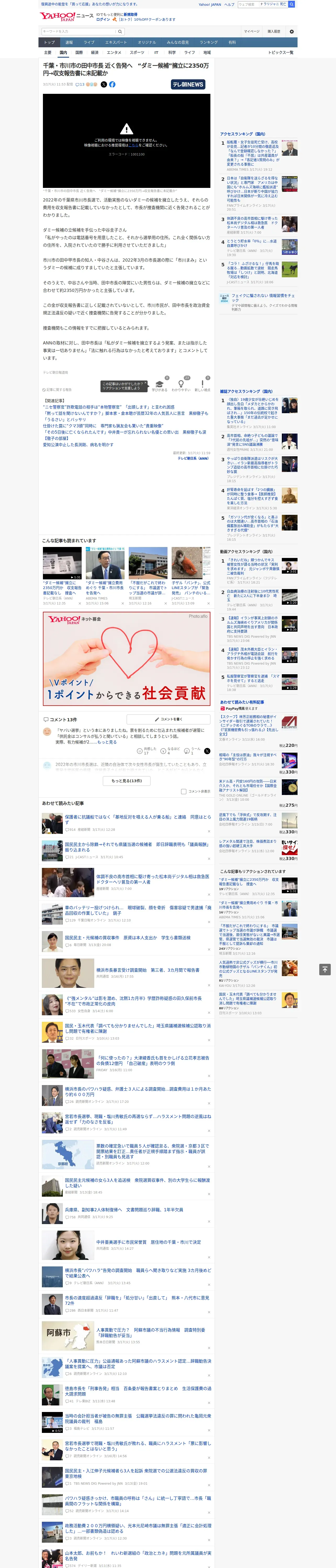Viewport: 336px width, 1568px height.
Task: Open the ランキング tab
Action: coord(209,42)
